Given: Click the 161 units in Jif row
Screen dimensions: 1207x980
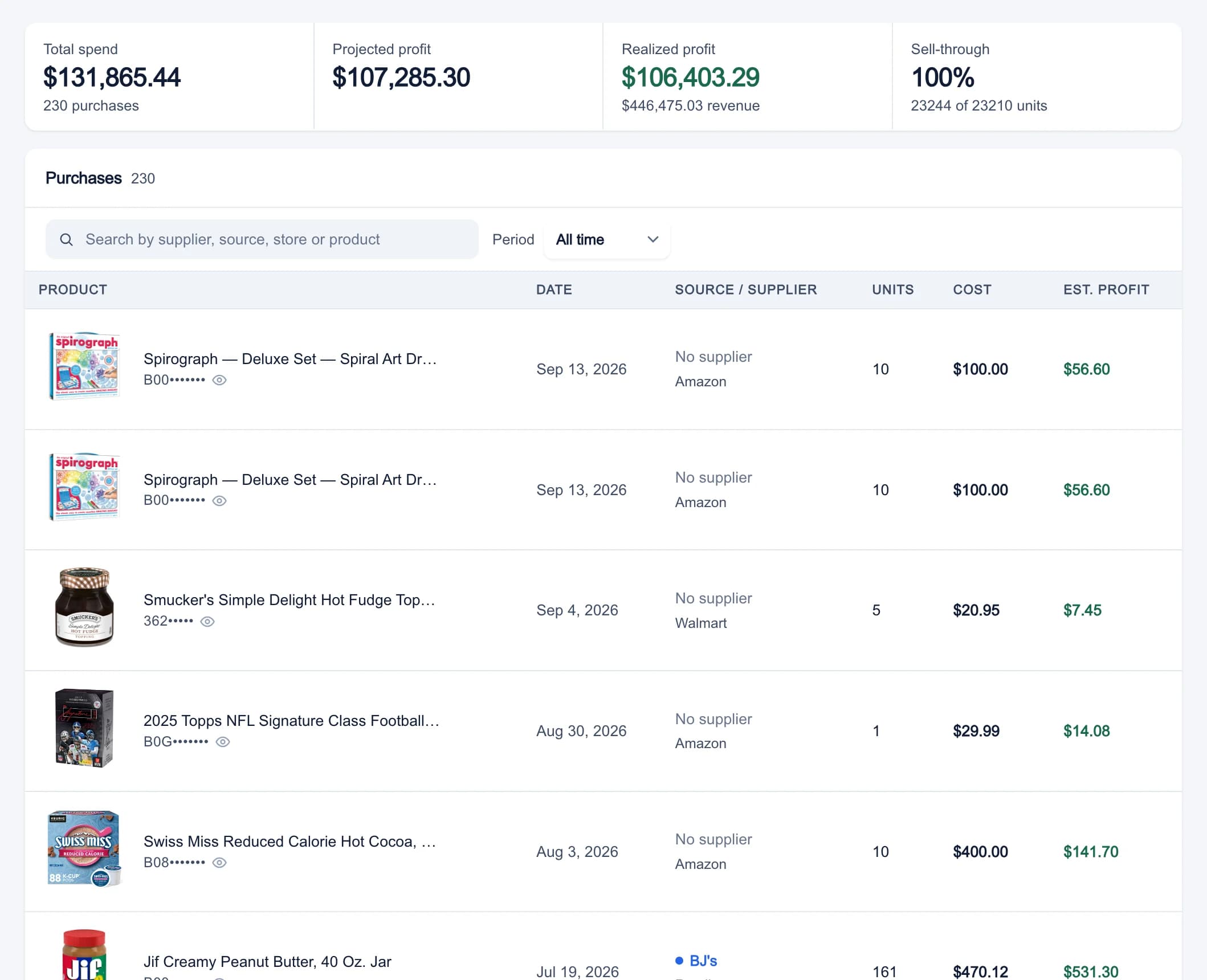Looking at the screenshot, I should (x=884, y=971).
